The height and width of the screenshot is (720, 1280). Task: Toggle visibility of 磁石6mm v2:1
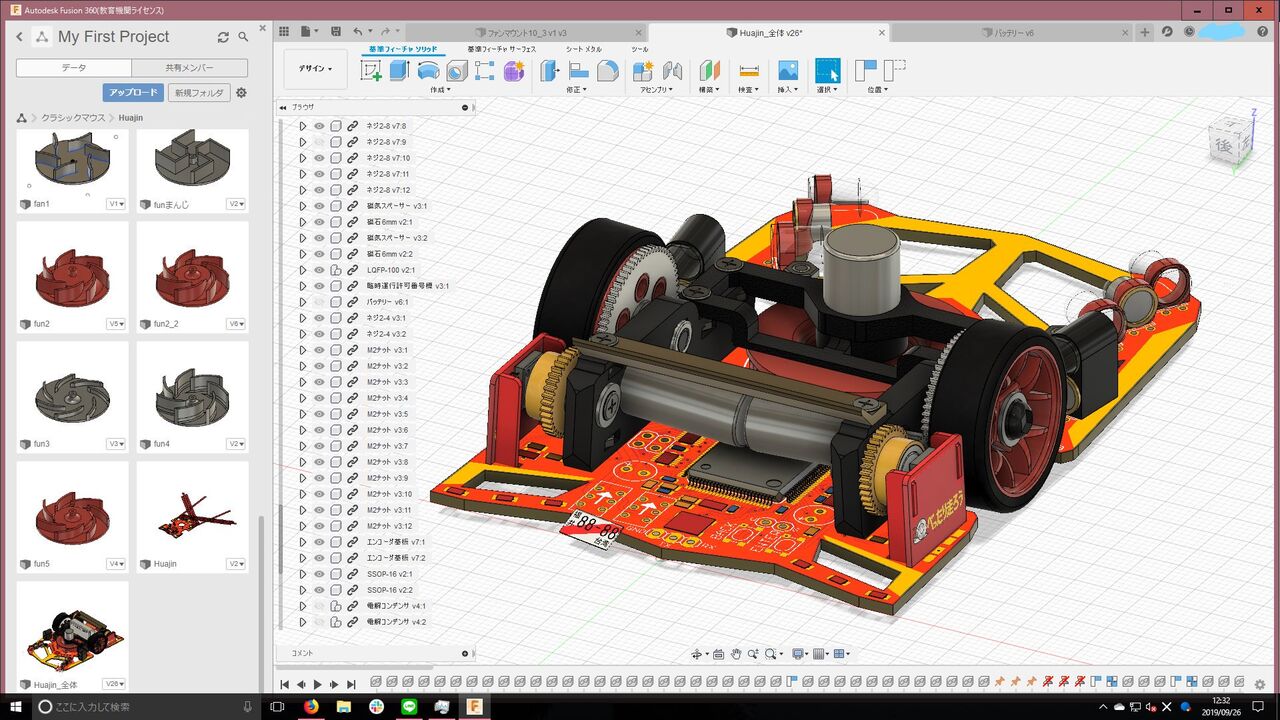[x=319, y=222]
